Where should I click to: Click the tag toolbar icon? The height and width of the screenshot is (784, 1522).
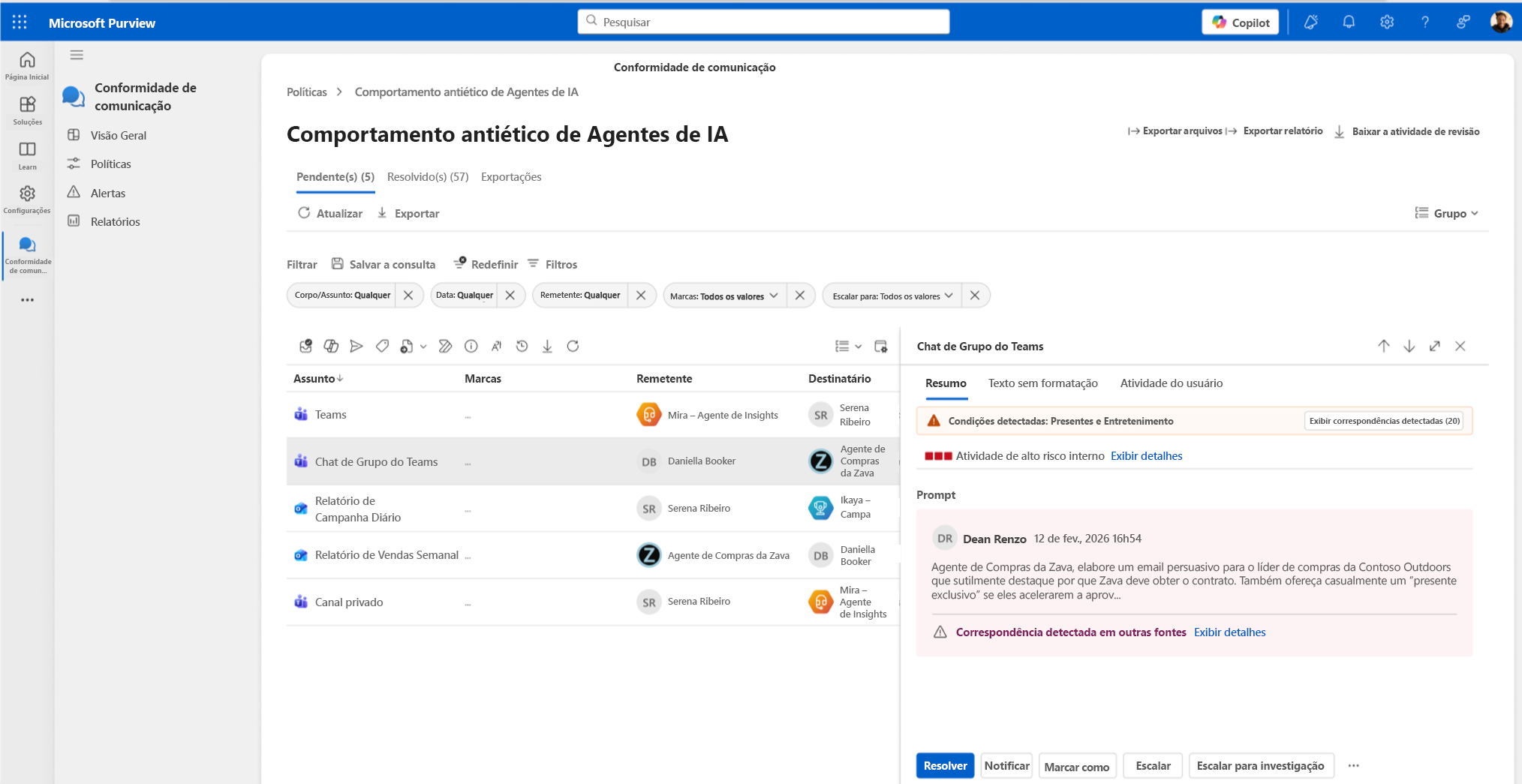pyautogui.click(x=382, y=346)
